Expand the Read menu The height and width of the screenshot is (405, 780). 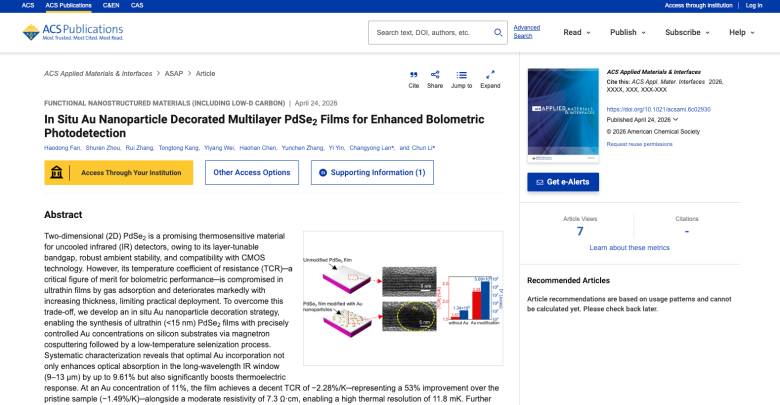tap(577, 32)
